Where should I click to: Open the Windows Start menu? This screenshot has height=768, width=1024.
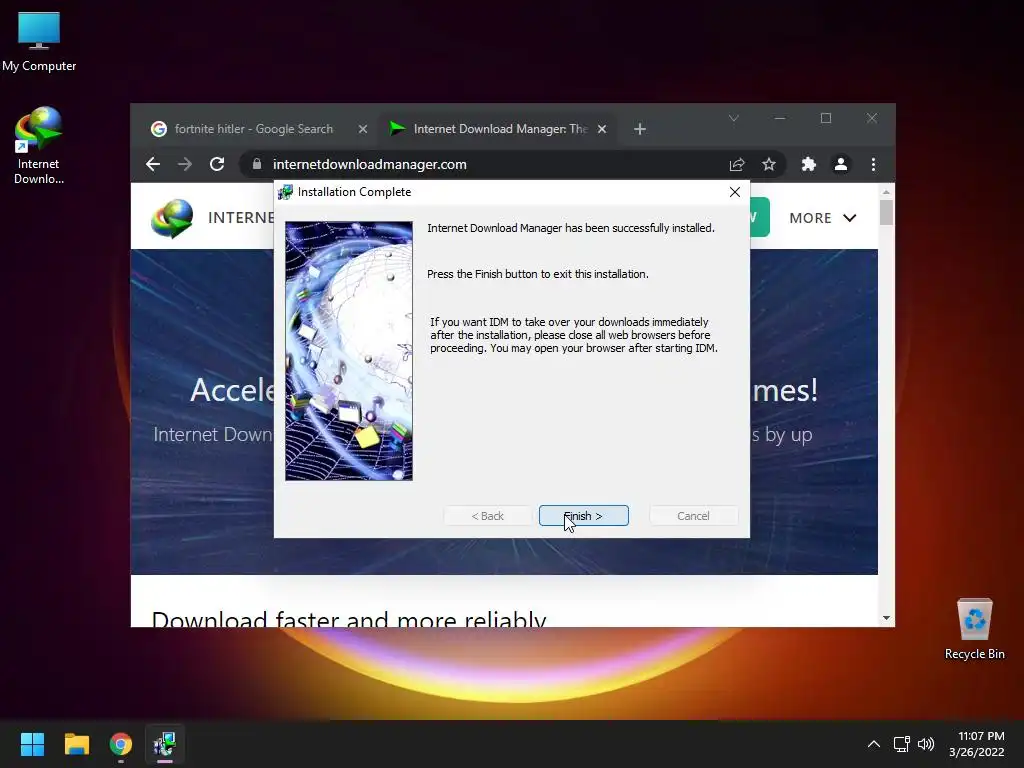pos(32,744)
